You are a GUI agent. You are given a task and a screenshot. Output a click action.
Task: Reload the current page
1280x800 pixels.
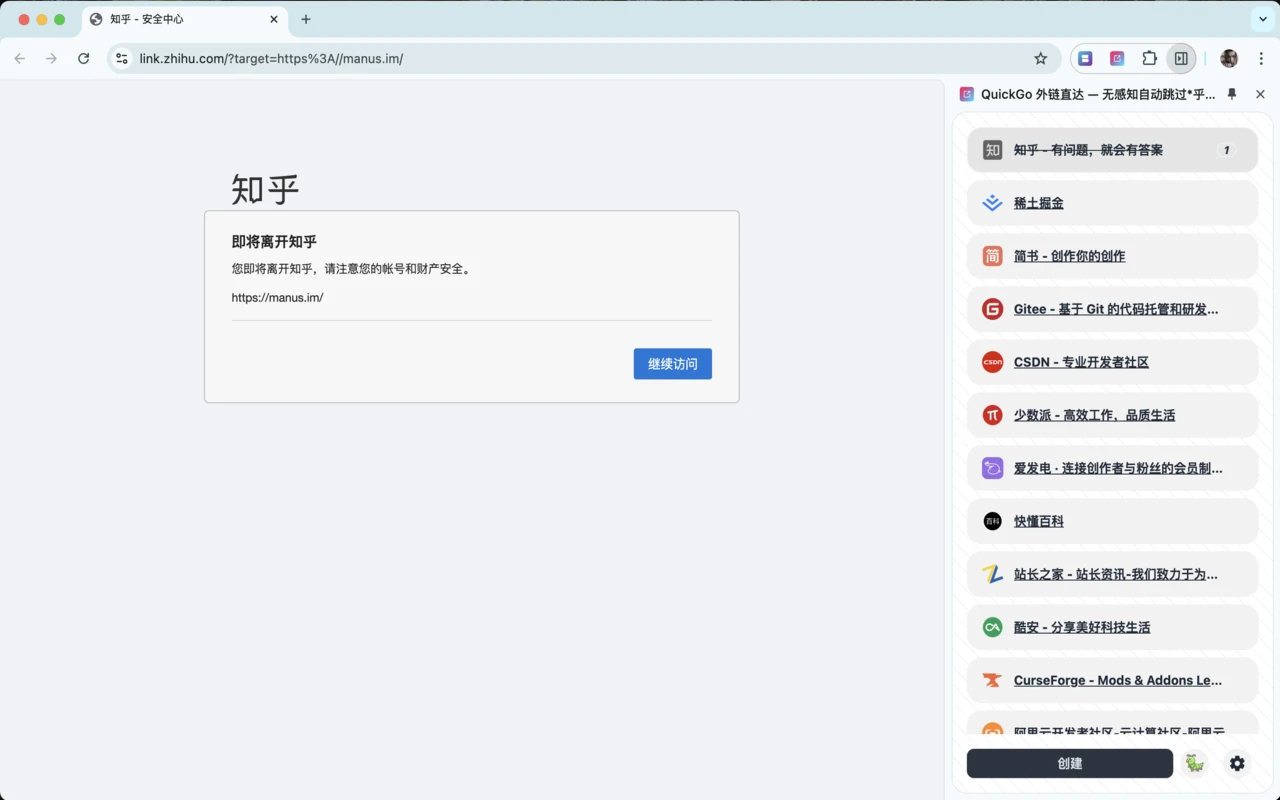pyautogui.click(x=84, y=59)
